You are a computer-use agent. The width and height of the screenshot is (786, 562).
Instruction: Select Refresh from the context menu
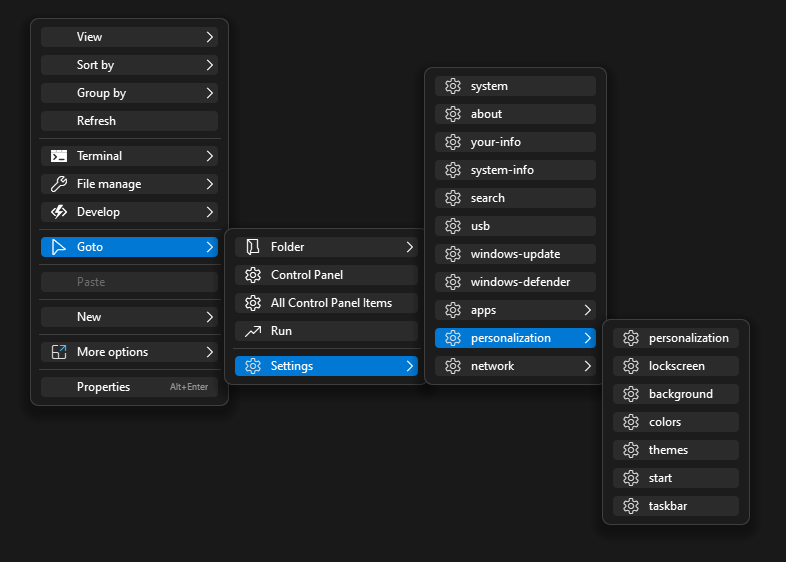click(129, 121)
